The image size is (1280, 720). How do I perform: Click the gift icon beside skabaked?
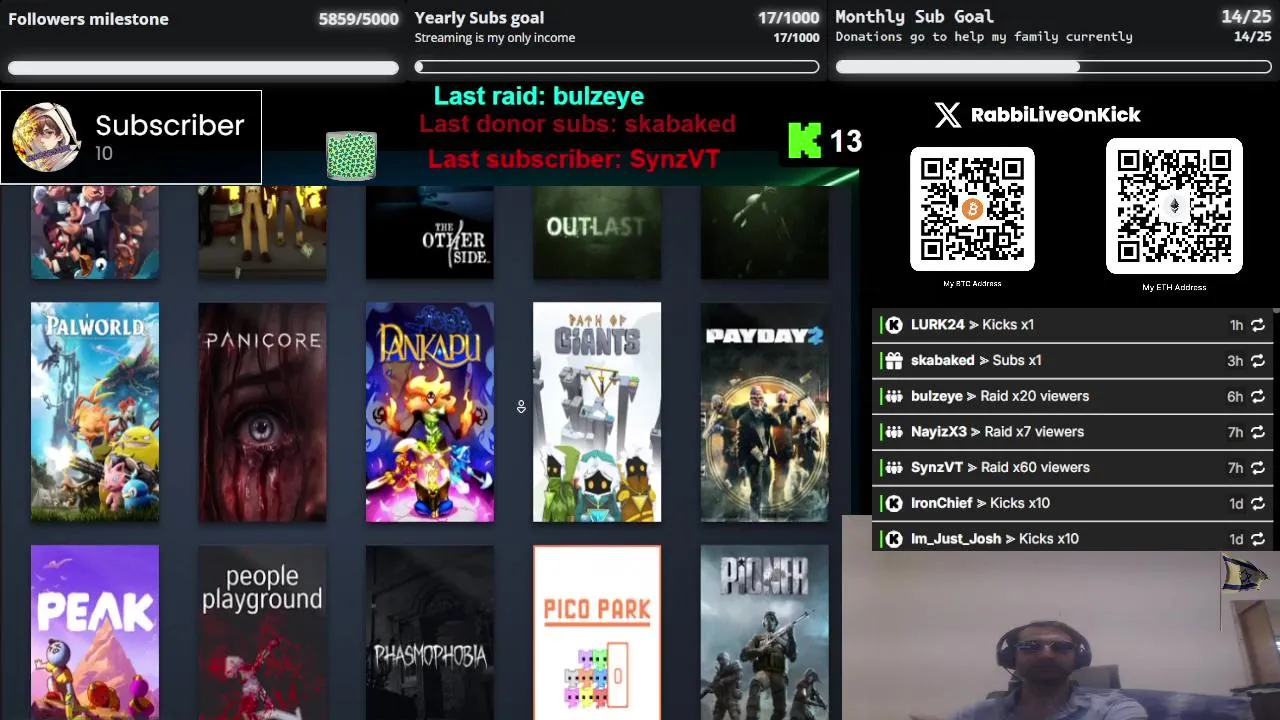(x=894, y=361)
